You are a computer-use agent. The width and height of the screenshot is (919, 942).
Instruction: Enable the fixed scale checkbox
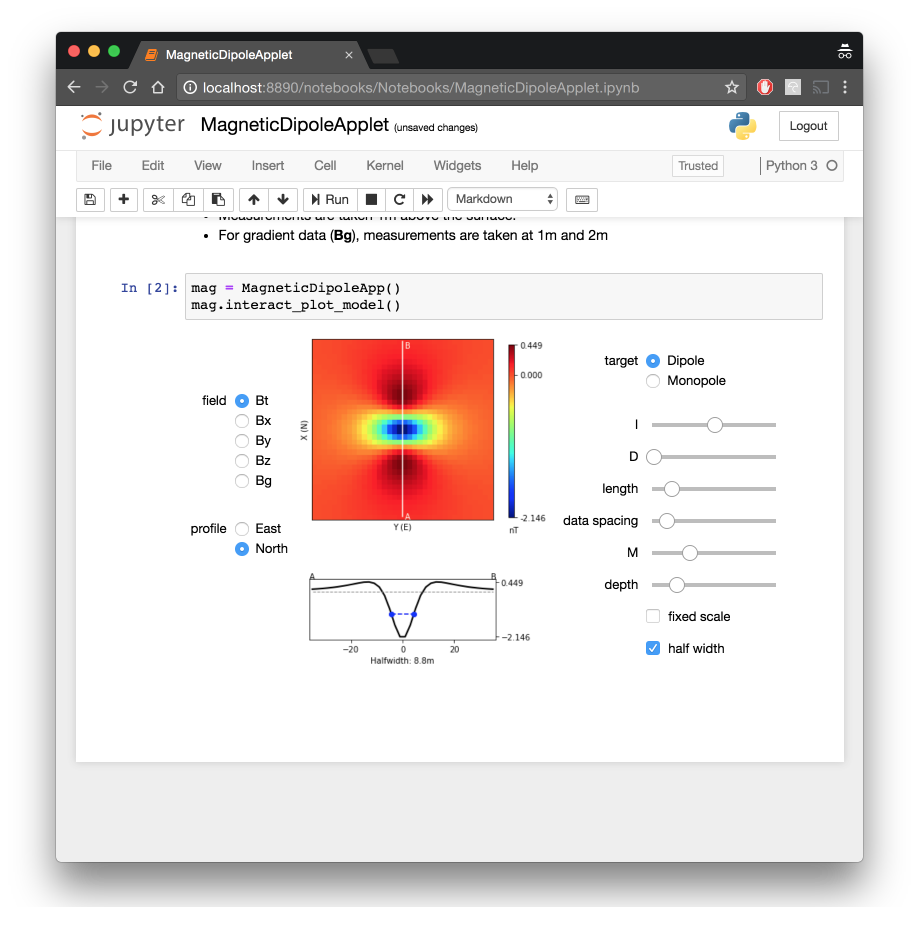pyautogui.click(x=653, y=617)
